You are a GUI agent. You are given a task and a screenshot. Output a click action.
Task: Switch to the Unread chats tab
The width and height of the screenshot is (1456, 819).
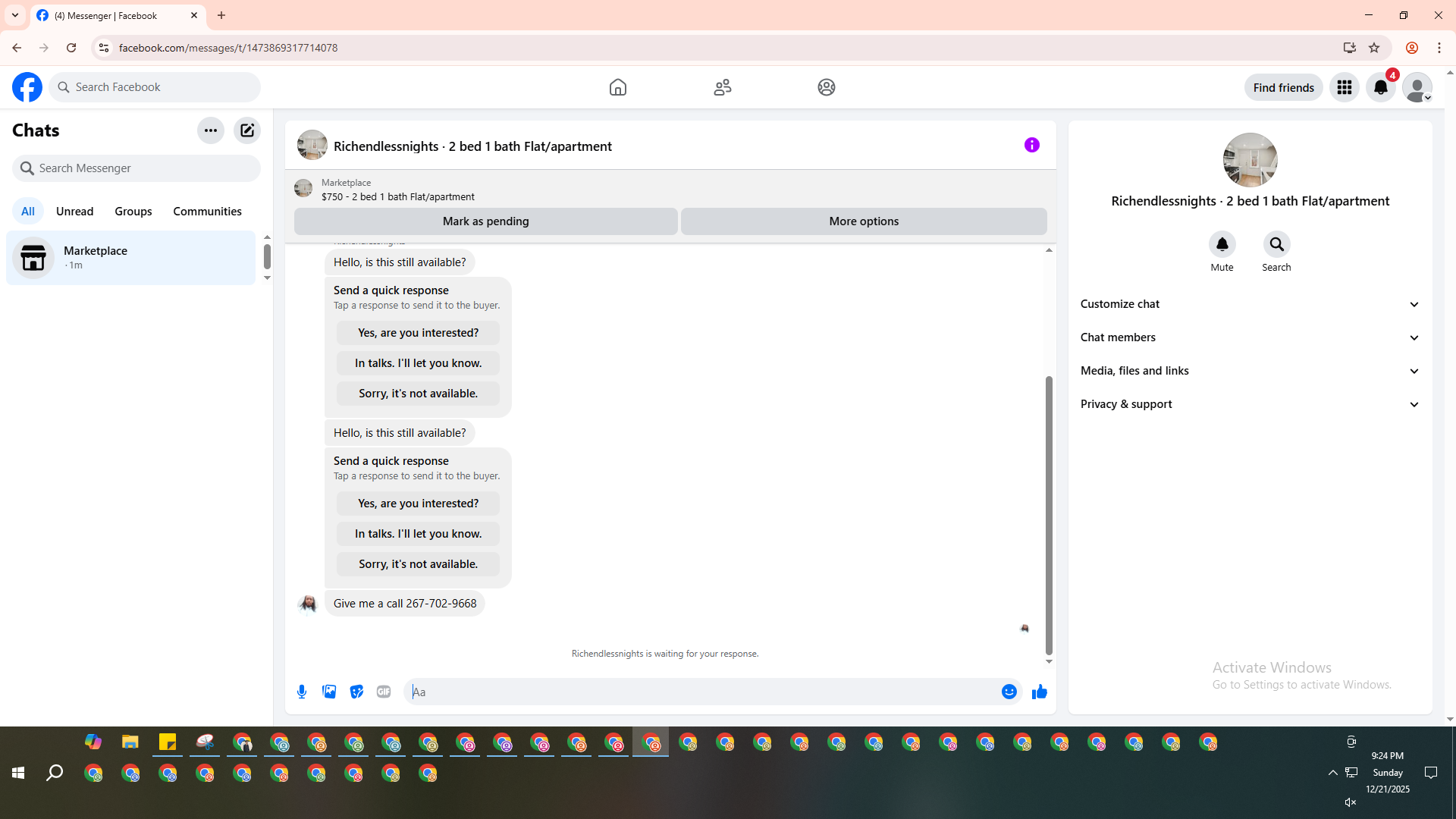74,212
